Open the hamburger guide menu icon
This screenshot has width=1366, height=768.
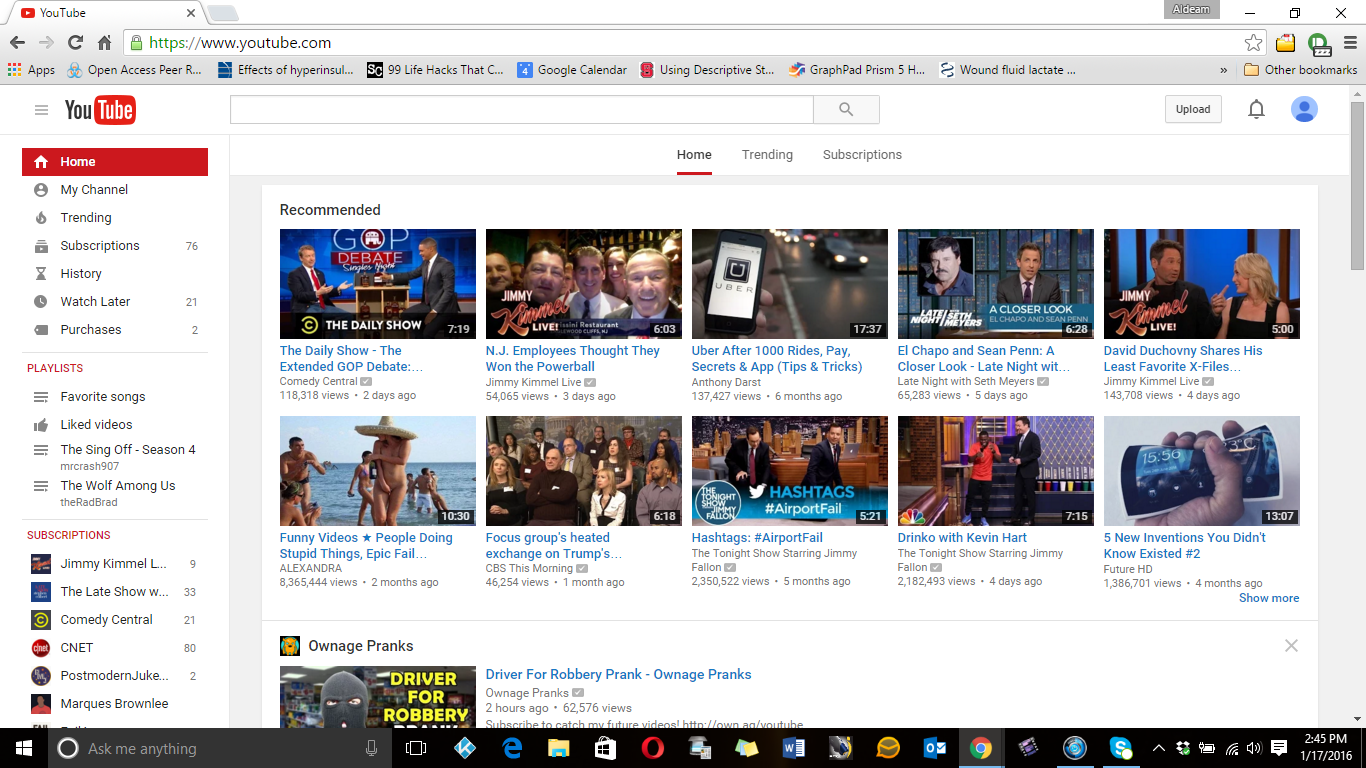[41, 110]
